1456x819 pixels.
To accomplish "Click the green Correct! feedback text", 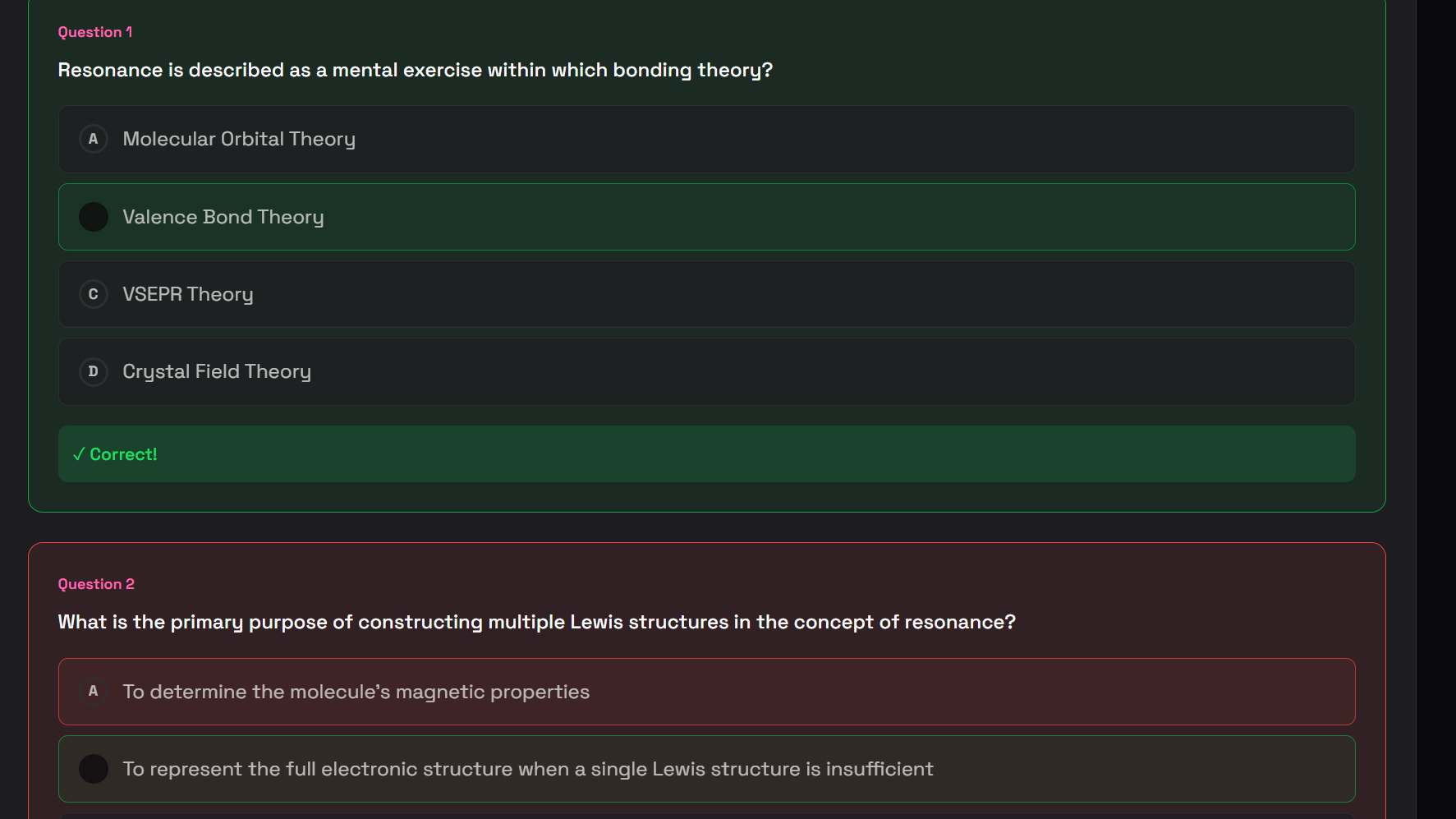I will 123,454.
